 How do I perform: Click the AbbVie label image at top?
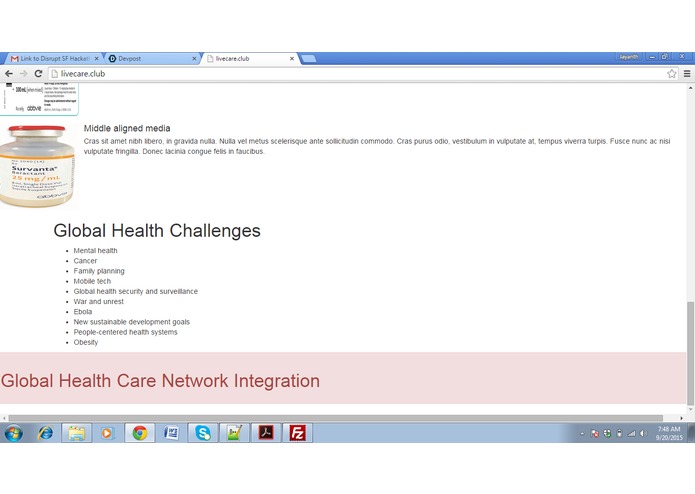(39, 98)
